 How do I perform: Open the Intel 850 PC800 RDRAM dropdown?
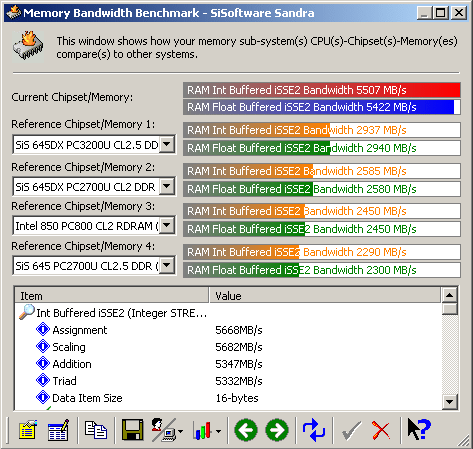pos(167,226)
